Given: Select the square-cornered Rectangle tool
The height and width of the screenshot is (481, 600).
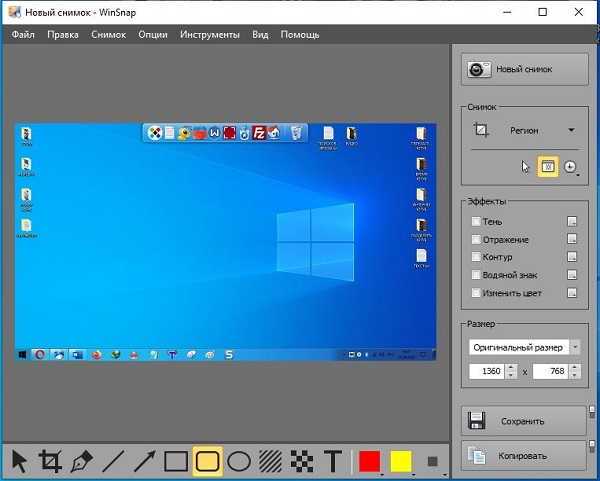Looking at the screenshot, I should coord(176,461).
